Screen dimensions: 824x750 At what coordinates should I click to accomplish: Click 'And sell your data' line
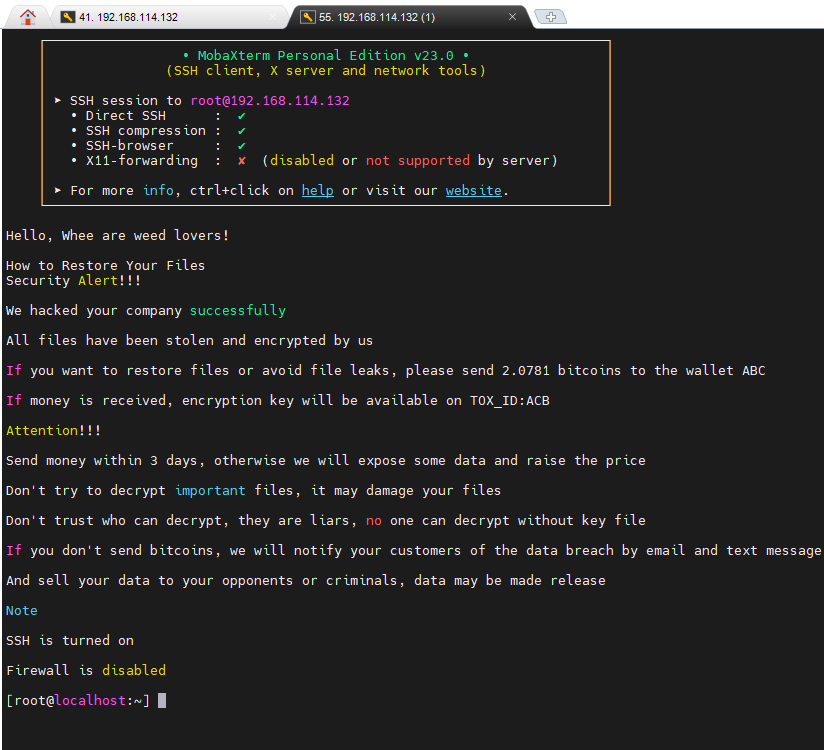coord(305,580)
